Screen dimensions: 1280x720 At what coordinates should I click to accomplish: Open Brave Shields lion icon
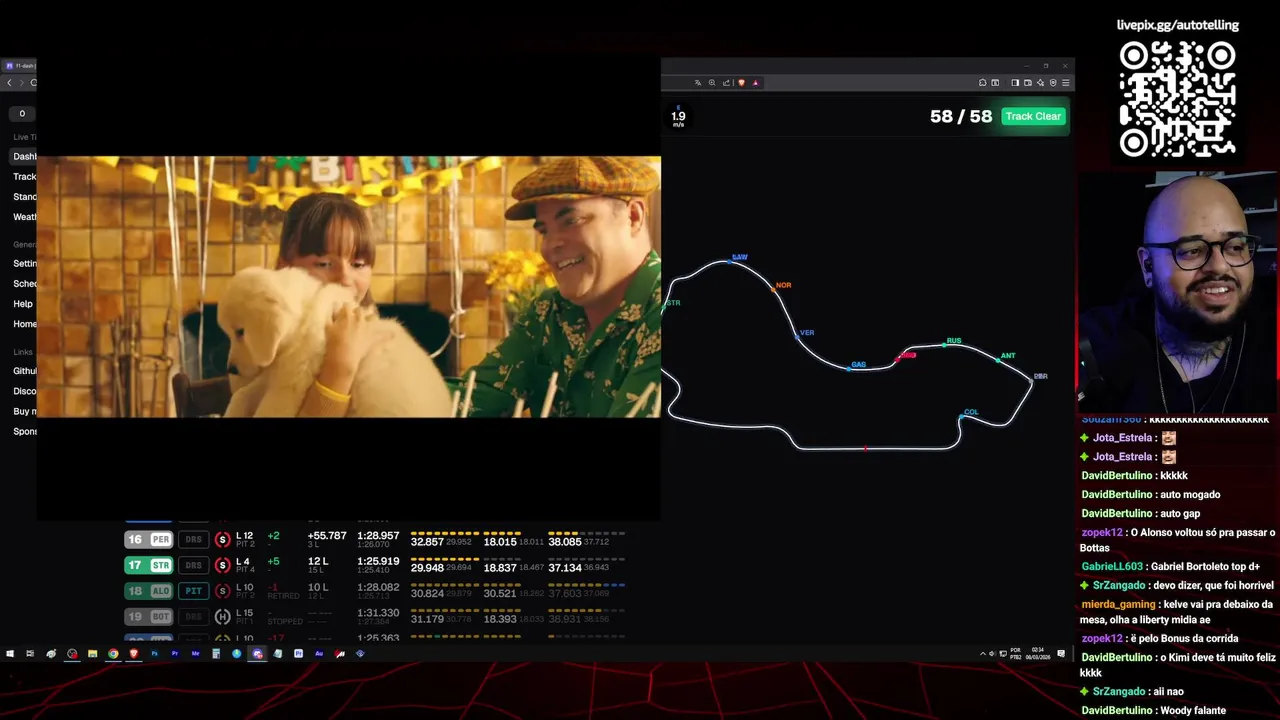point(742,83)
